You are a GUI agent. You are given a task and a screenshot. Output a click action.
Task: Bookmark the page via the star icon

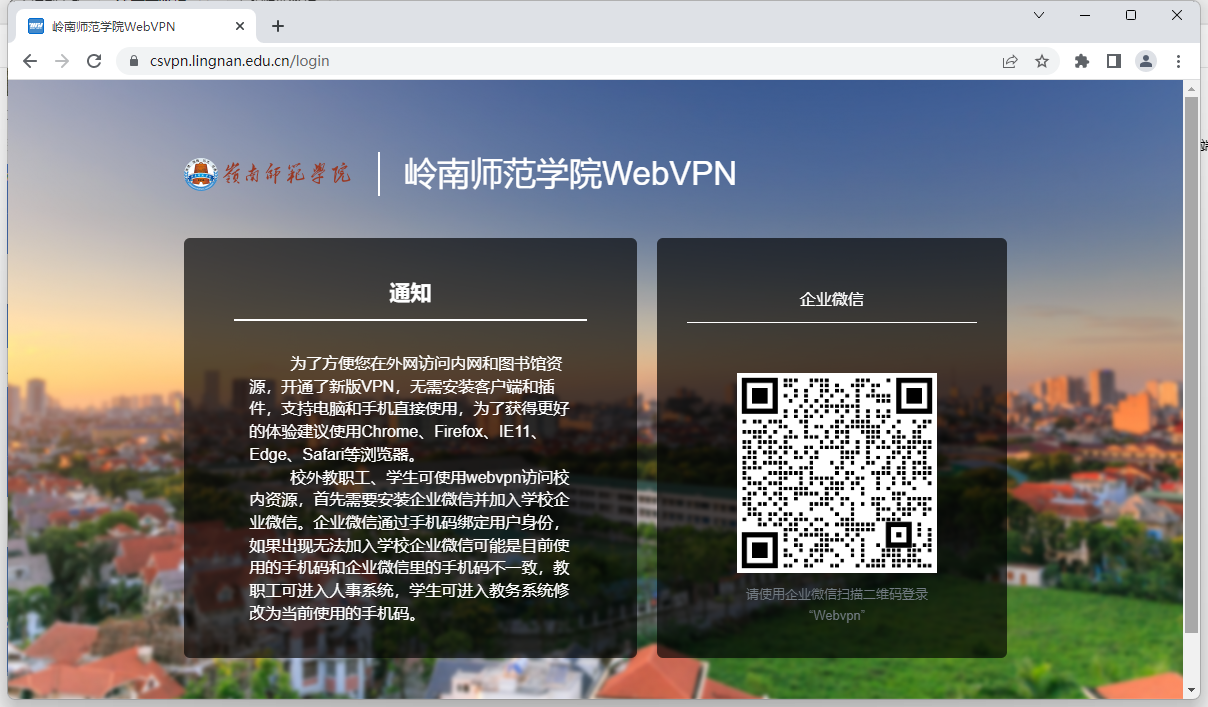(x=1043, y=61)
